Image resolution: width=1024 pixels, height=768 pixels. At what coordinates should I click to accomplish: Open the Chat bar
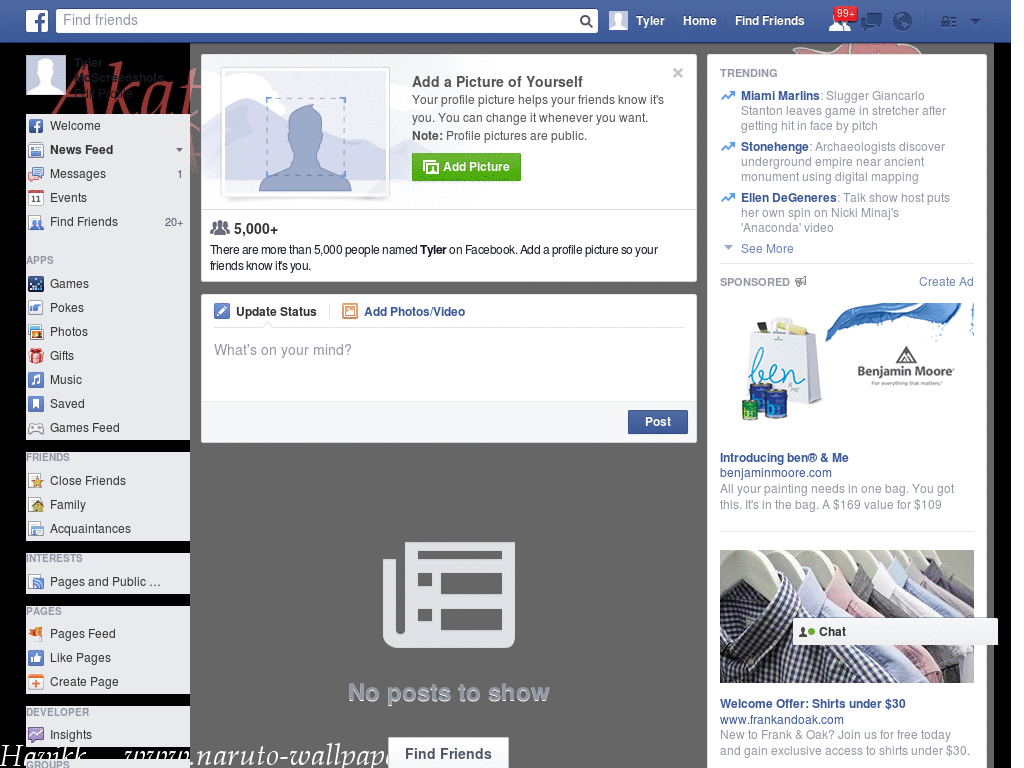point(895,632)
